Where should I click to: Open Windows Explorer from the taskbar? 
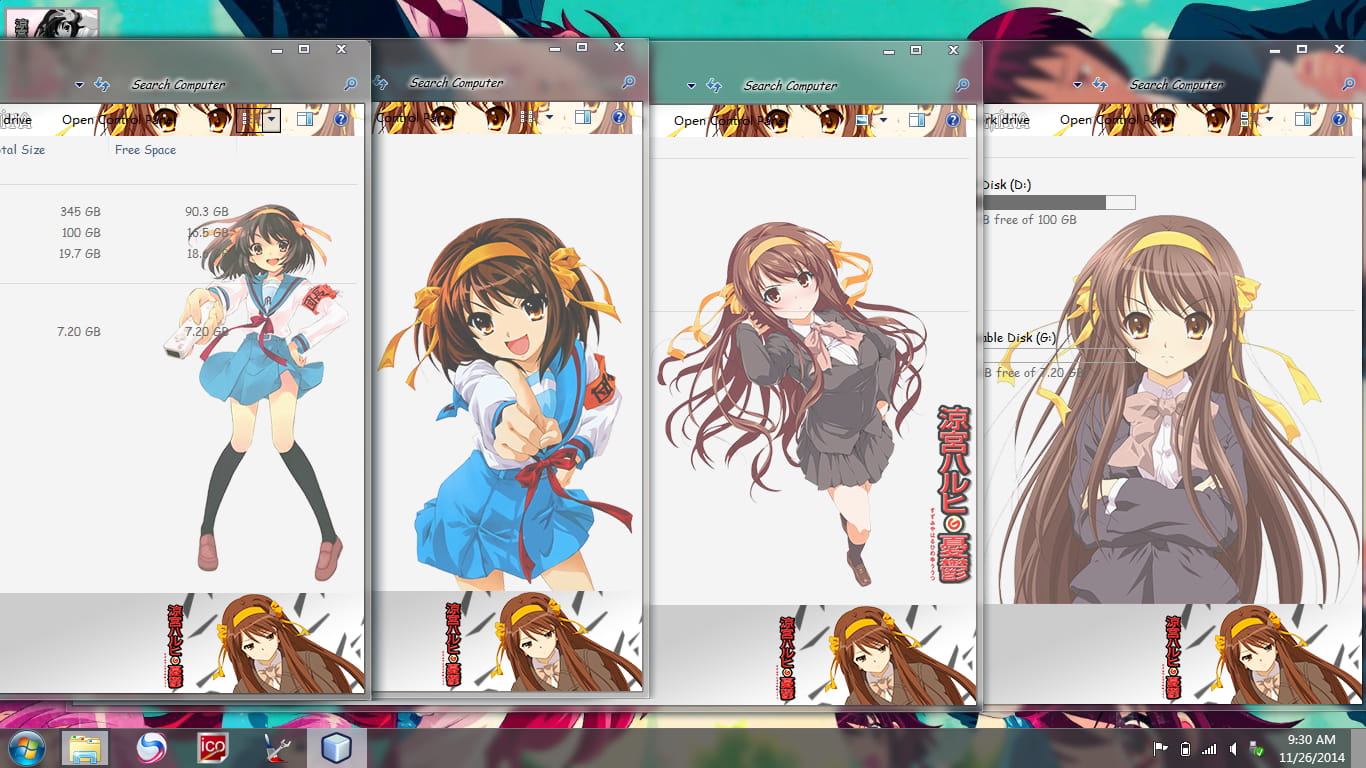point(85,748)
